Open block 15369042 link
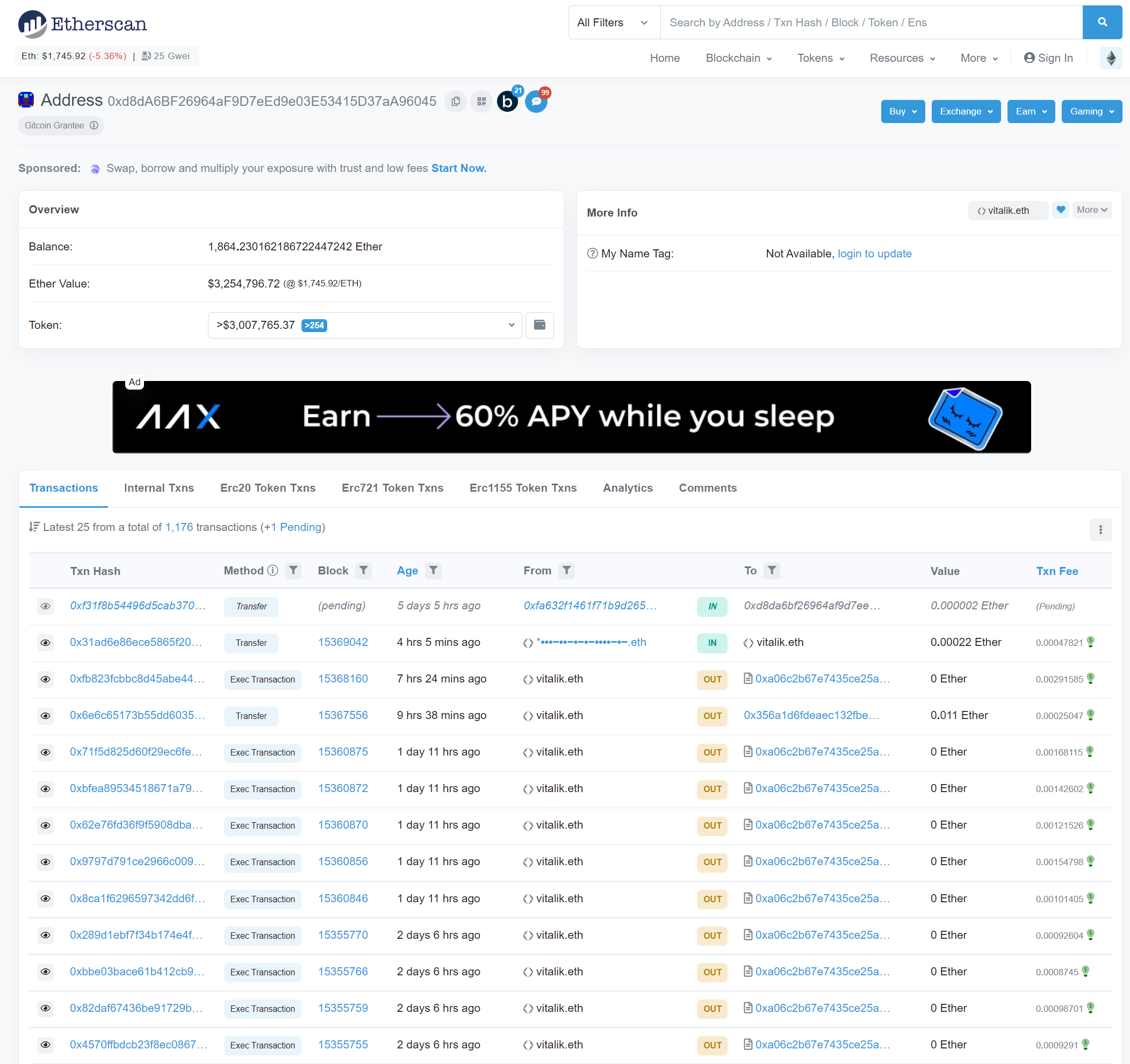The width and height of the screenshot is (1130, 1064). coord(343,642)
